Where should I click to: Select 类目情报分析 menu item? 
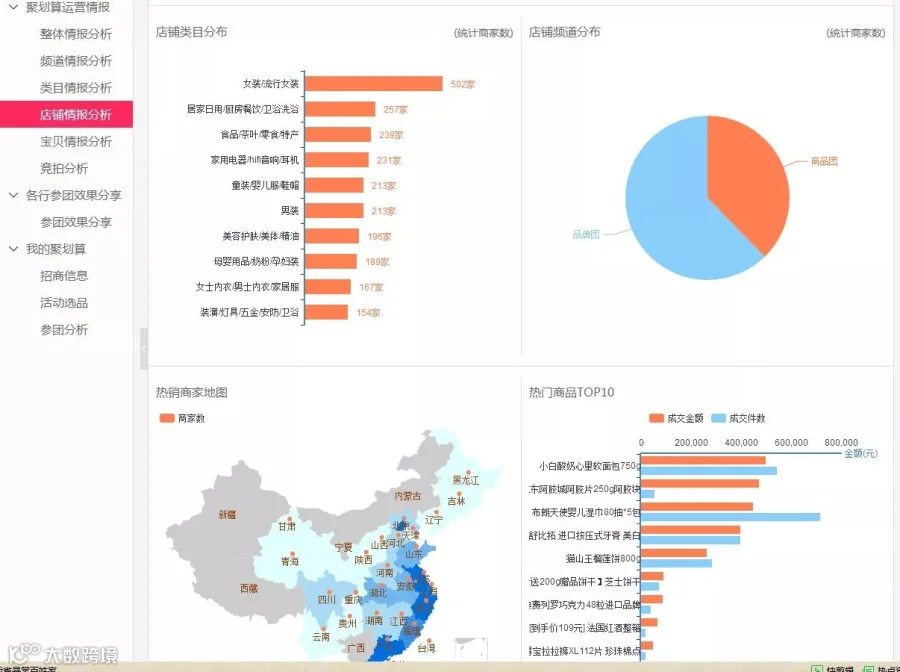76,88
